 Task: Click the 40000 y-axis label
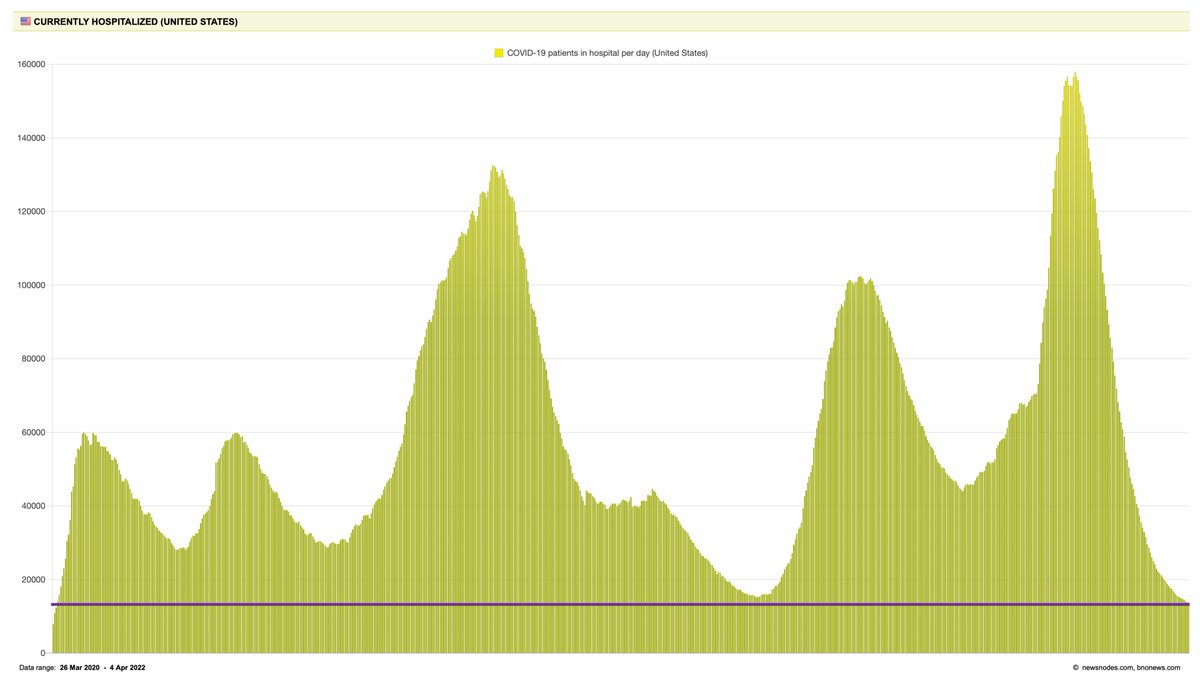34,506
